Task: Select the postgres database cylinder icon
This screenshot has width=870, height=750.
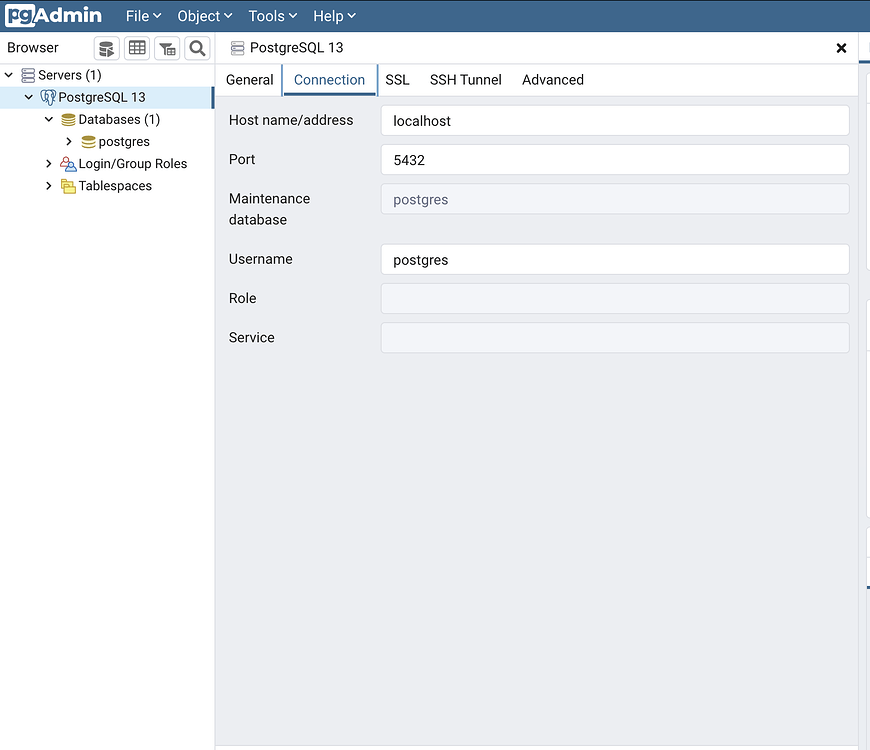Action: click(88, 141)
